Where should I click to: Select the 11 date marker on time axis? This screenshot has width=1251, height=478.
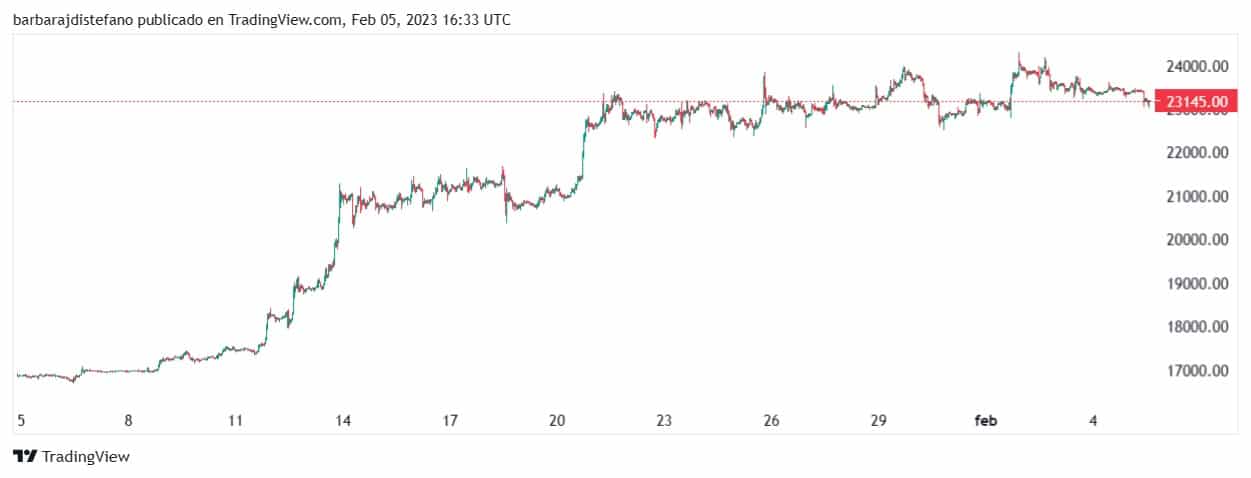(236, 421)
